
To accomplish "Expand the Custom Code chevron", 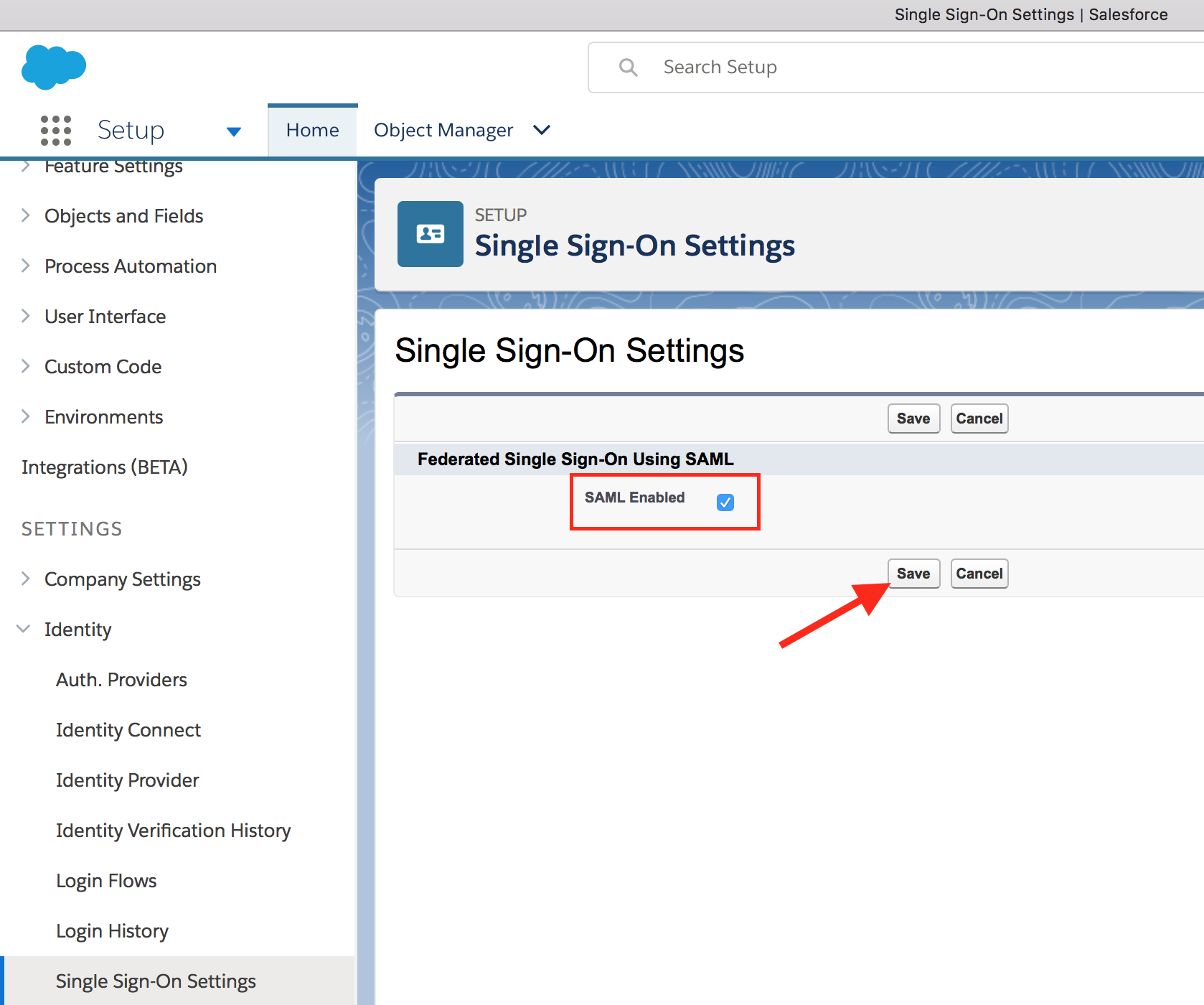I will click(x=26, y=366).
